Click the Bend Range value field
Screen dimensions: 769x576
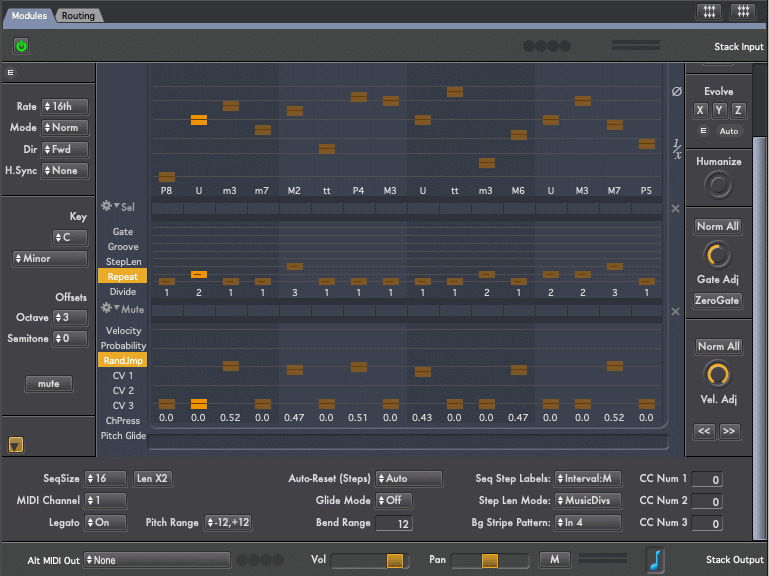tap(394, 524)
